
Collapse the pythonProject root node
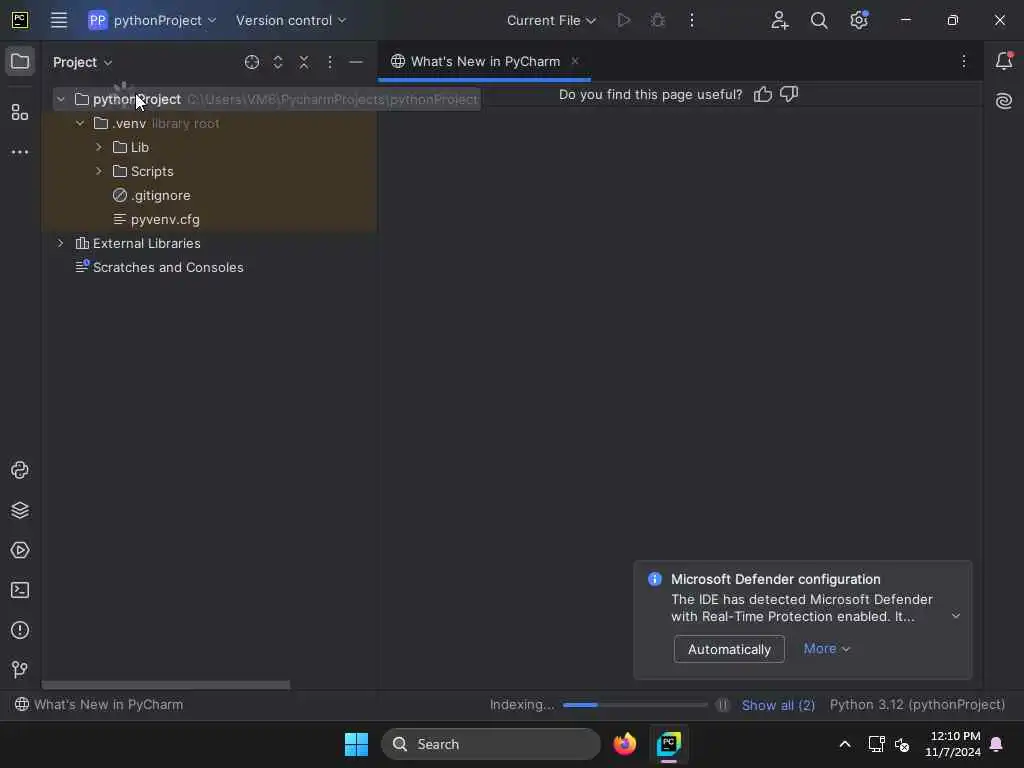(x=61, y=99)
